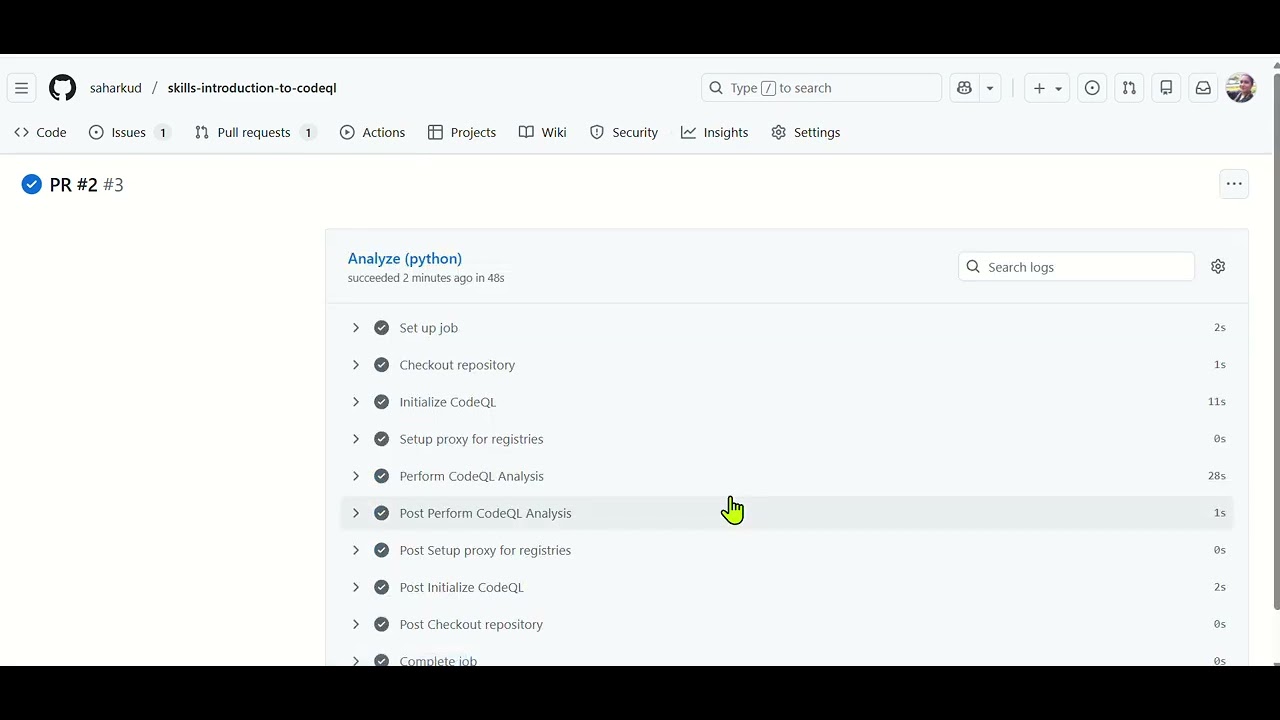Open your pull requests icon in header
Viewport: 1280px width, 720px height.
tap(1129, 88)
